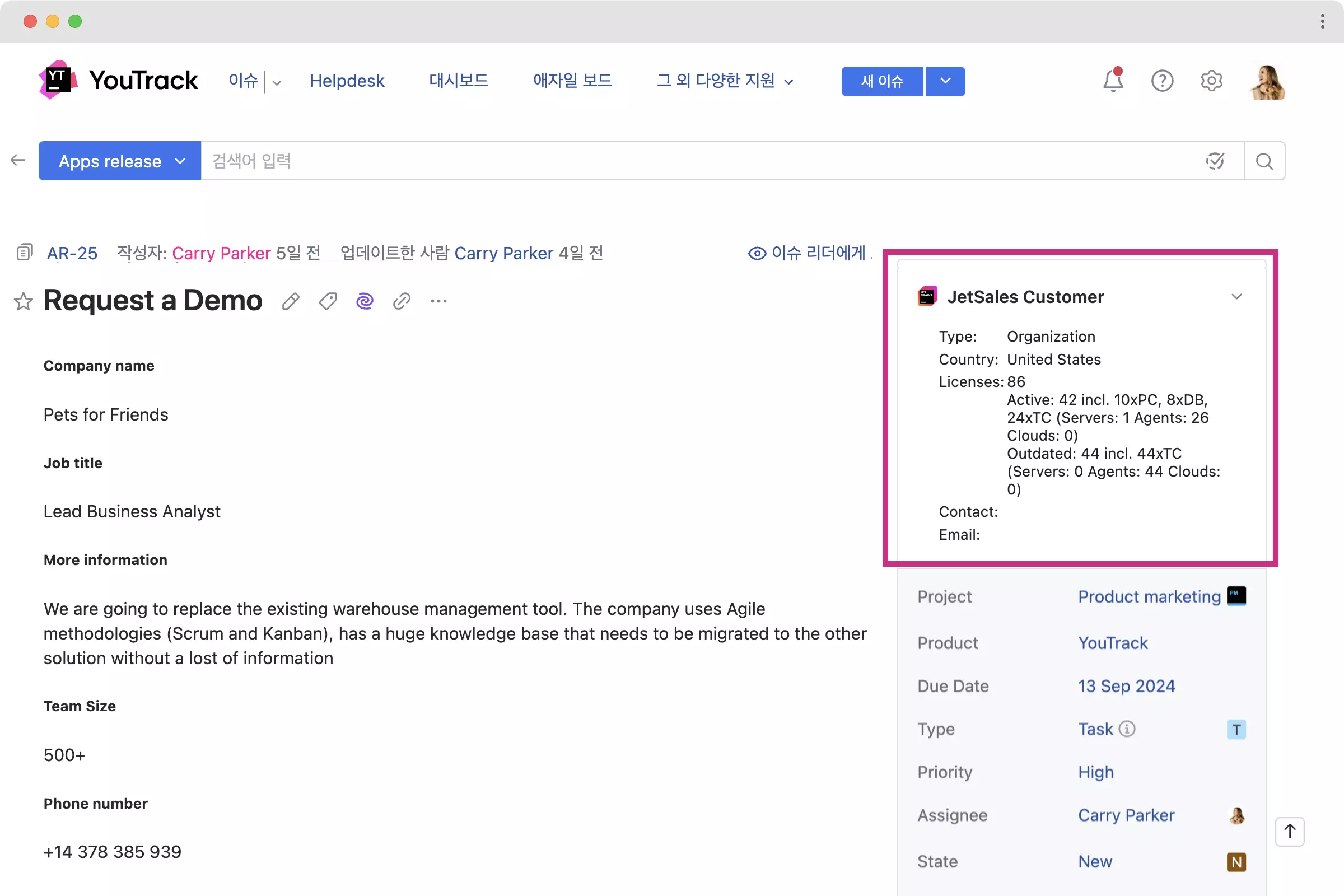This screenshot has height=896, width=1344.
Task: Open the Helpdesk menu item
Action: (347, 81)
